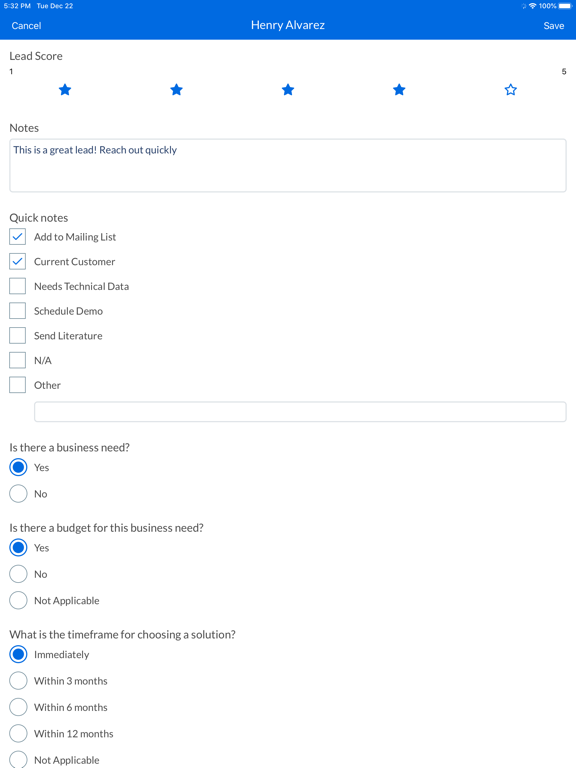Enable the Schedule Demo checkbox

pos(18,311)
